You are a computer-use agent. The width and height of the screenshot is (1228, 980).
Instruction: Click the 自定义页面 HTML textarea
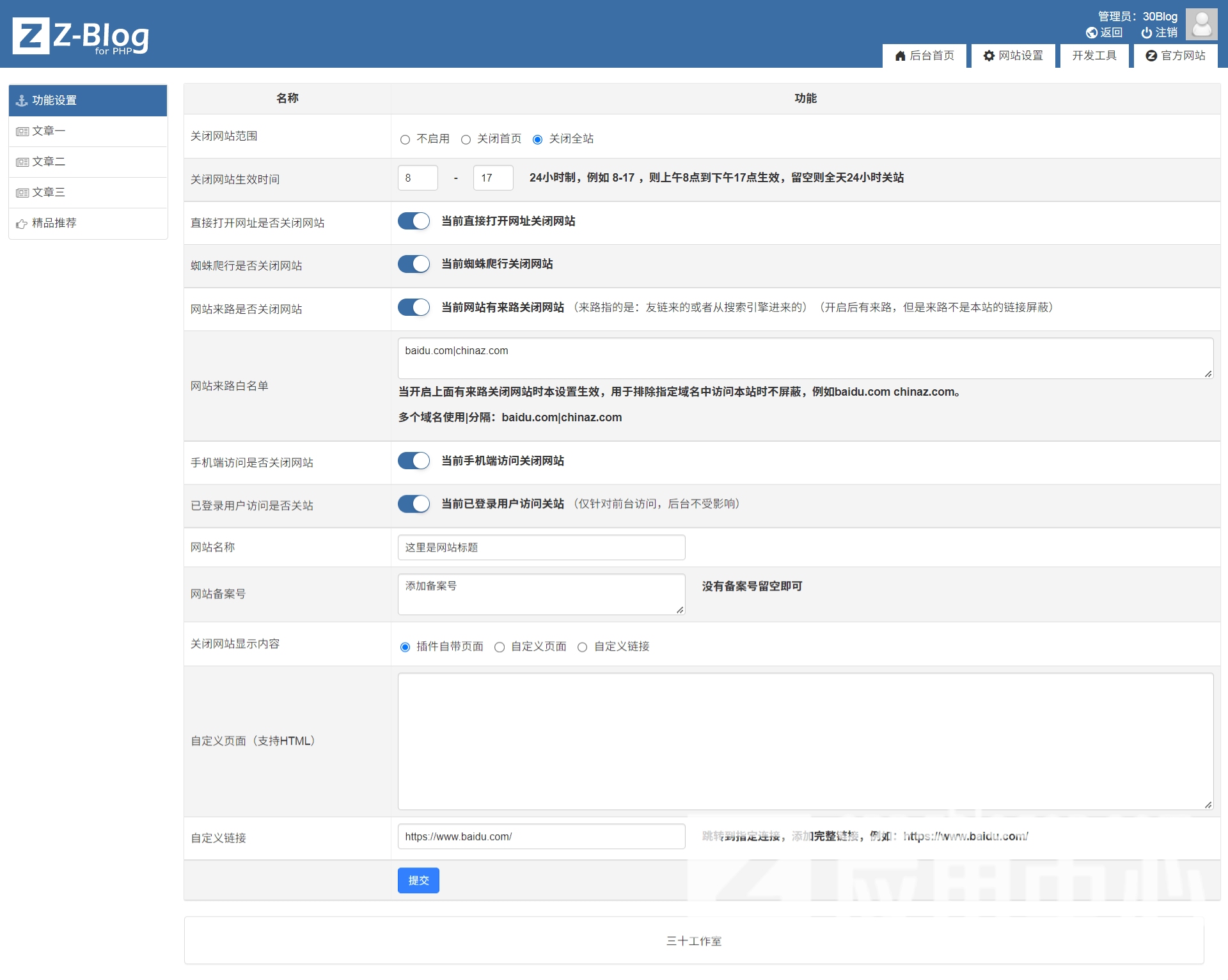click(805, 741)
